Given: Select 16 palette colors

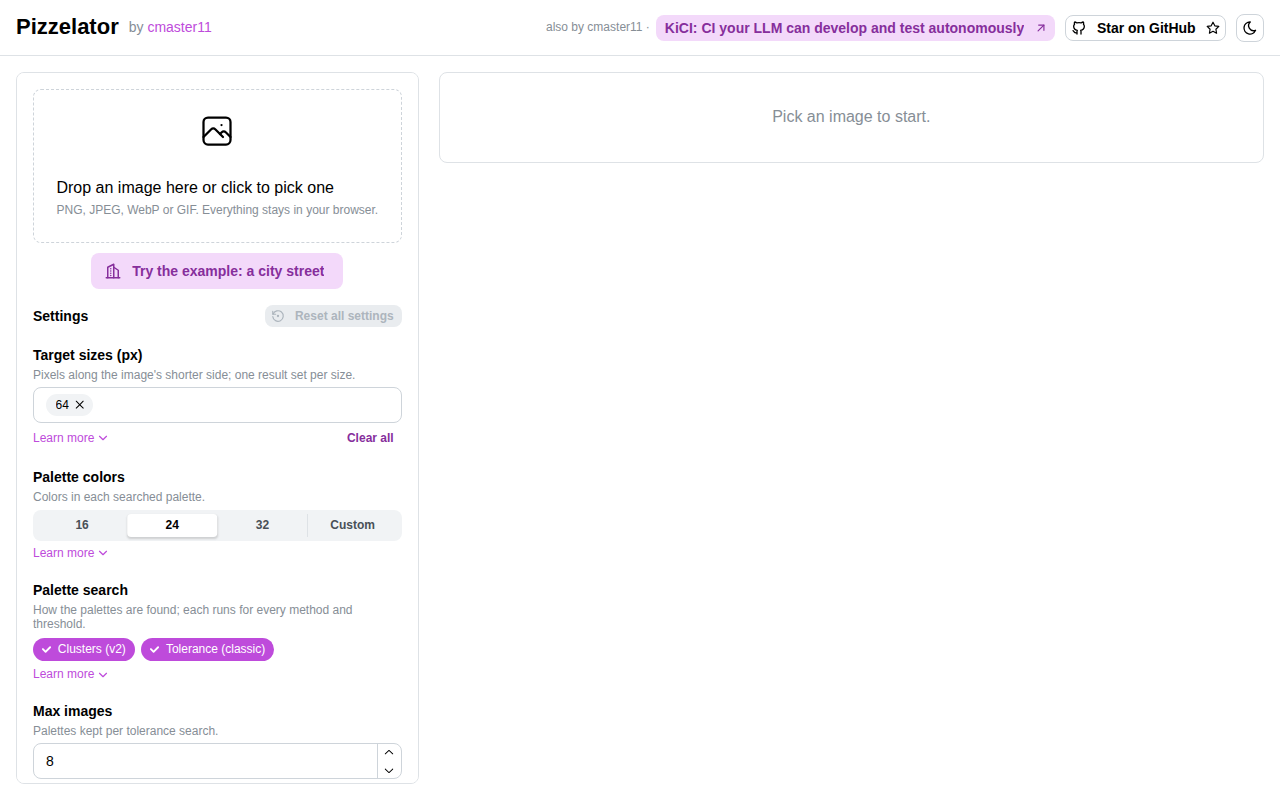Looking at the screenshot, I should pyautogui.click(x=82, y=525).
